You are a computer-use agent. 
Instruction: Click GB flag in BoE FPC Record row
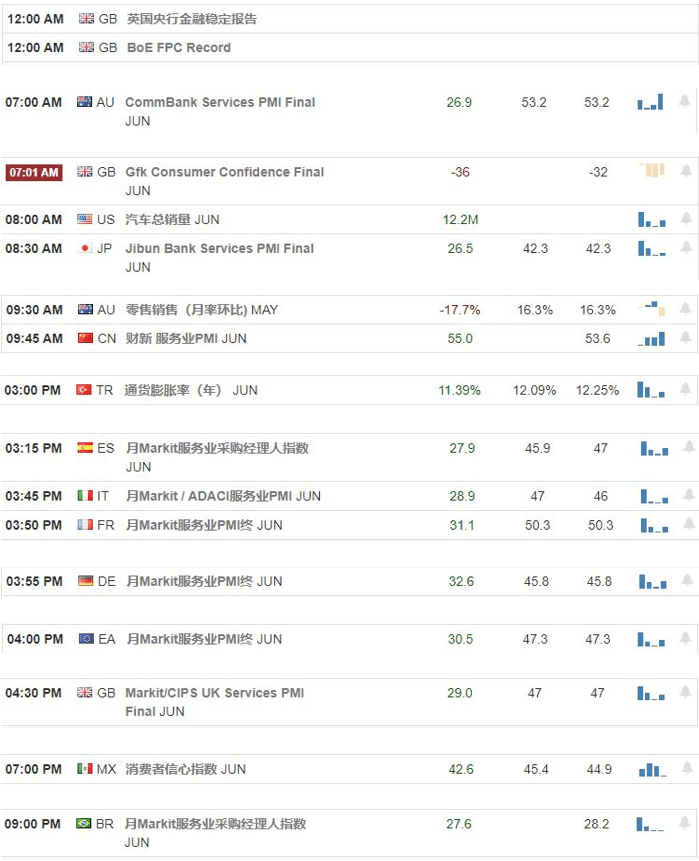pos(86,47)
